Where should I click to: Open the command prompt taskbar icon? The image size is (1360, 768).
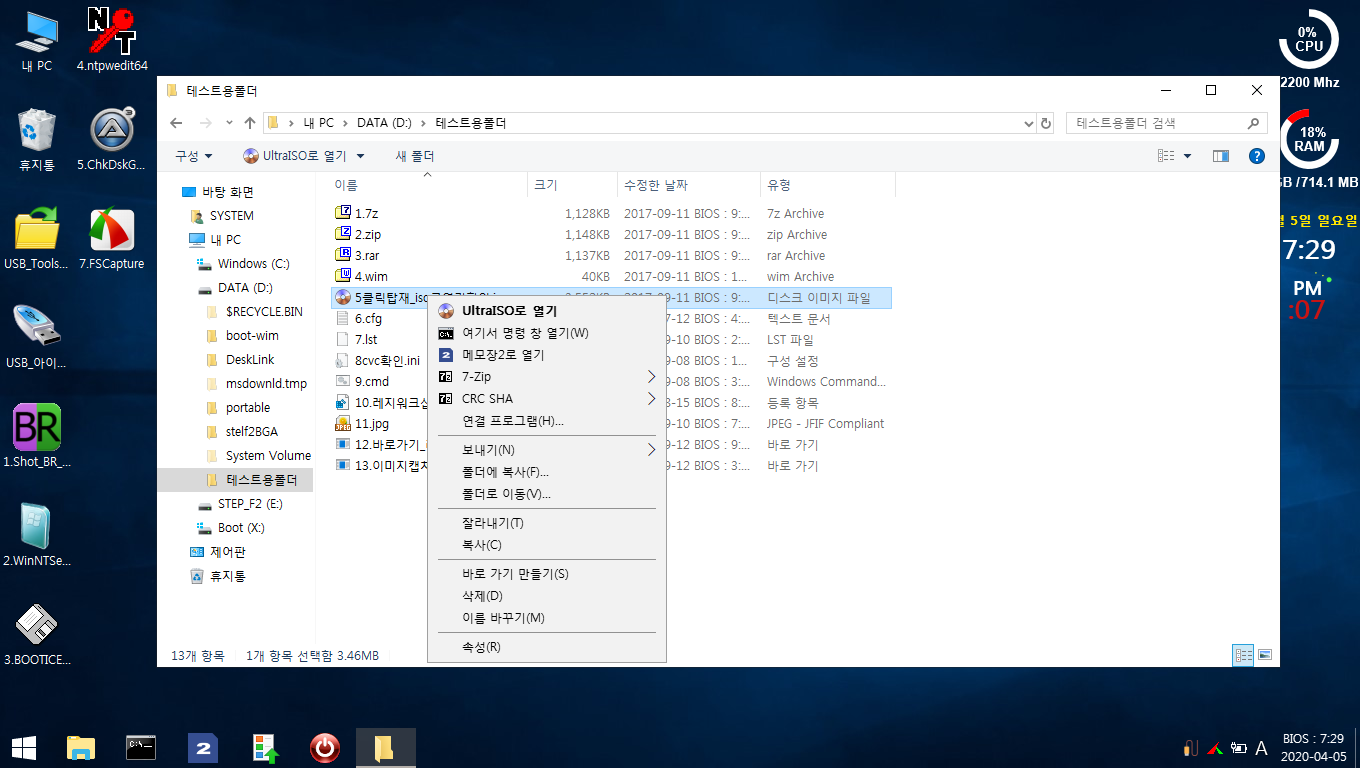tap(141, 747)
